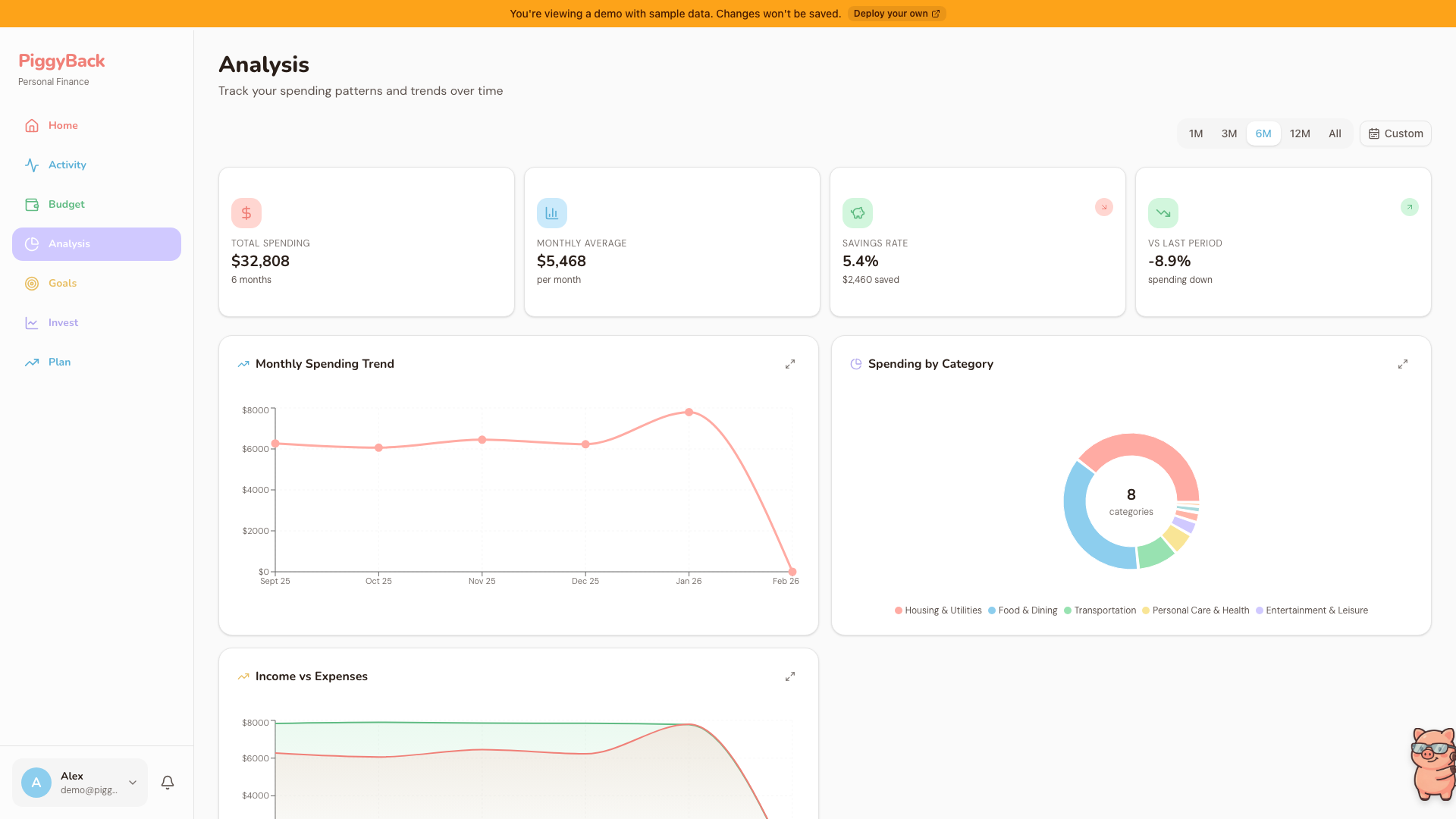Click the Deploy your own link

point(896,14)
